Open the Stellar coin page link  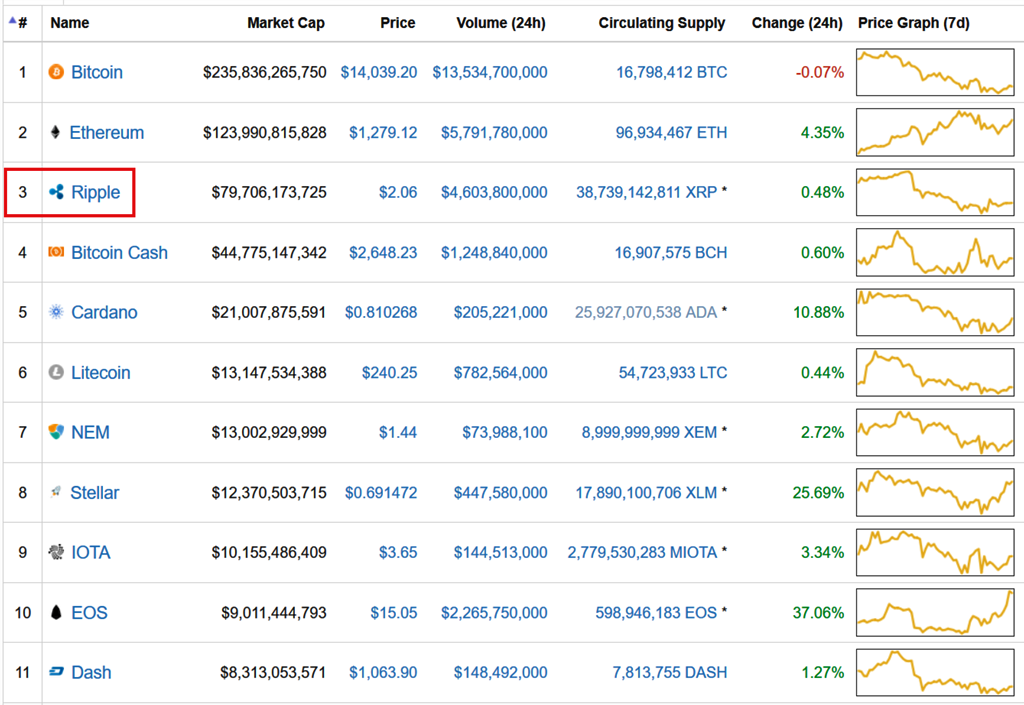point(95,492)
